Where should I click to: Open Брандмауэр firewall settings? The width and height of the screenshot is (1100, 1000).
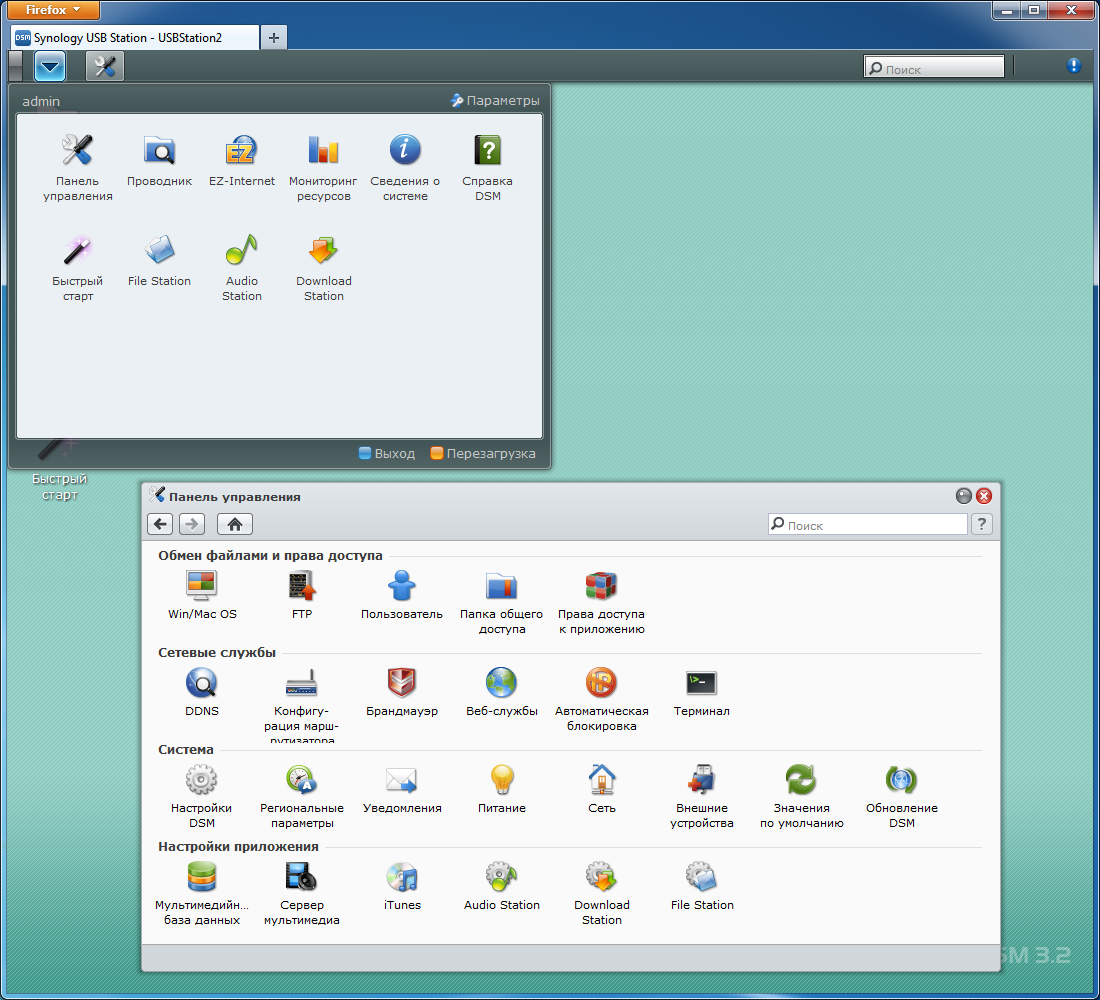tap(402, 691)
